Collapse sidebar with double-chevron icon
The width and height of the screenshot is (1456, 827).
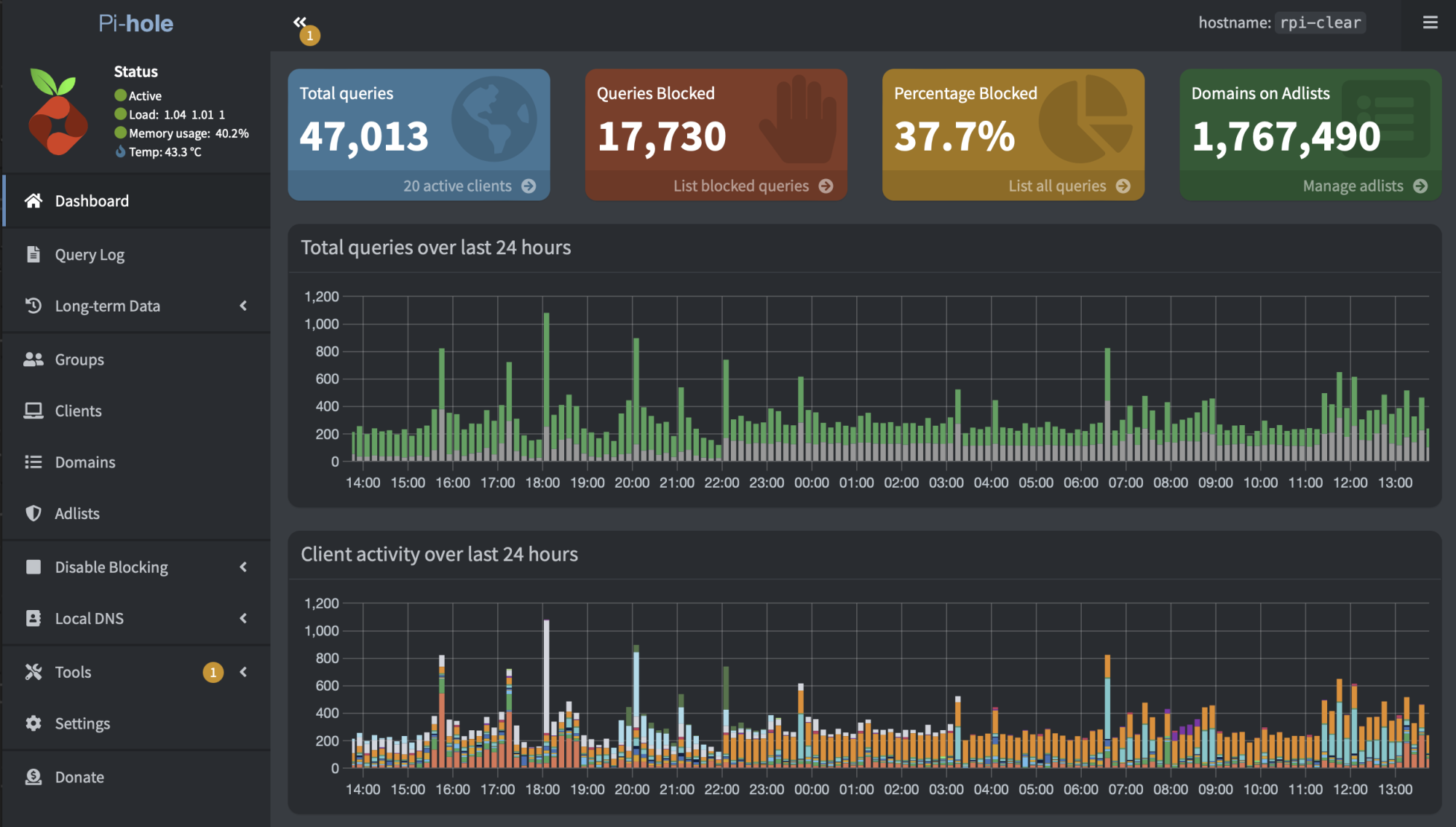[x=300, y=22]
